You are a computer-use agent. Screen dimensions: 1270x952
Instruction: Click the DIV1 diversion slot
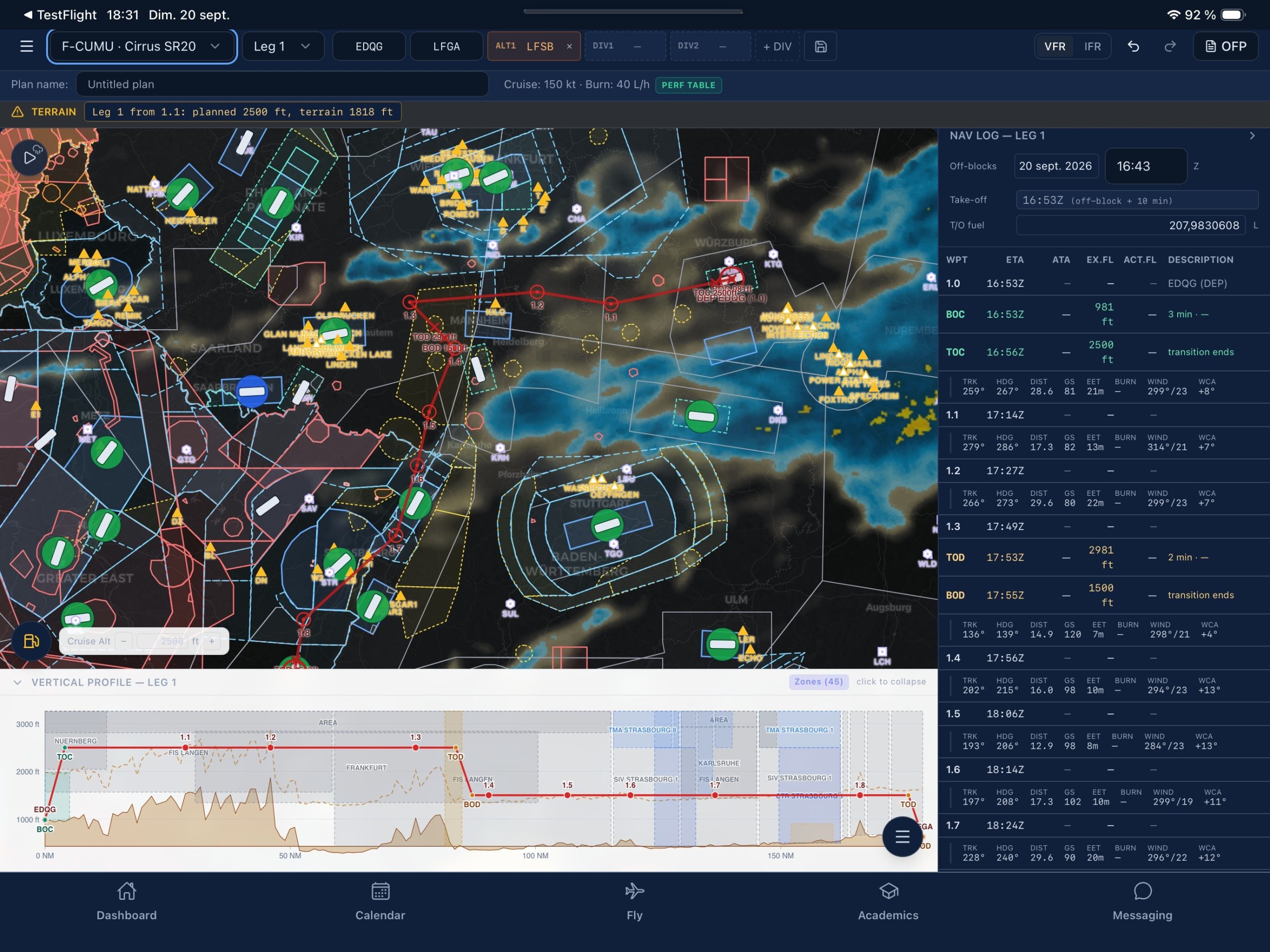[625, 47]
